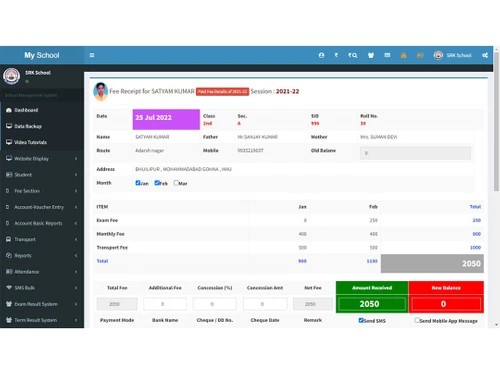Click the Exam Result System icon

point(9,304)
